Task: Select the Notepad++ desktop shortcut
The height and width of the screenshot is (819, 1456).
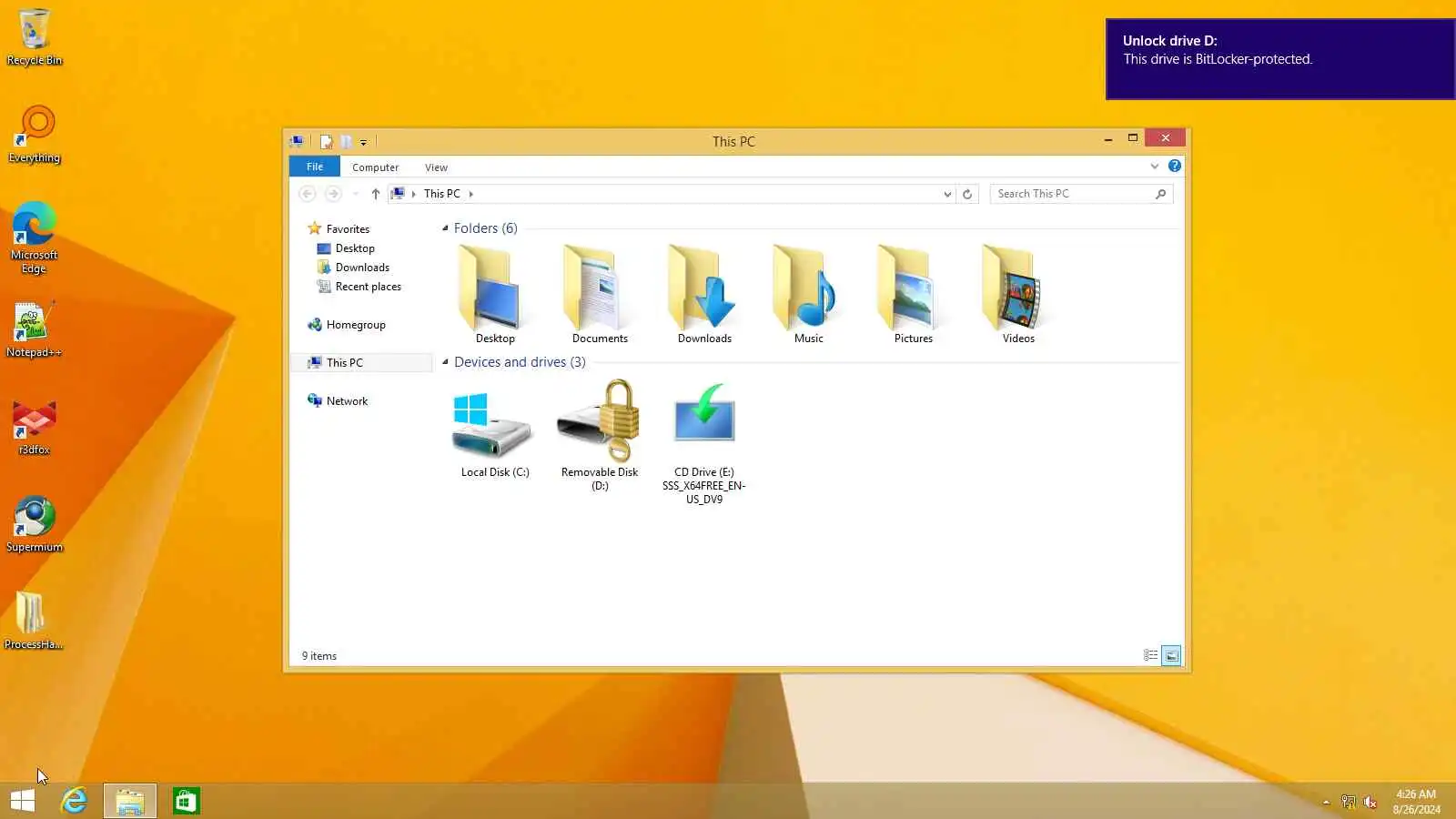Action: coord(35,329)
